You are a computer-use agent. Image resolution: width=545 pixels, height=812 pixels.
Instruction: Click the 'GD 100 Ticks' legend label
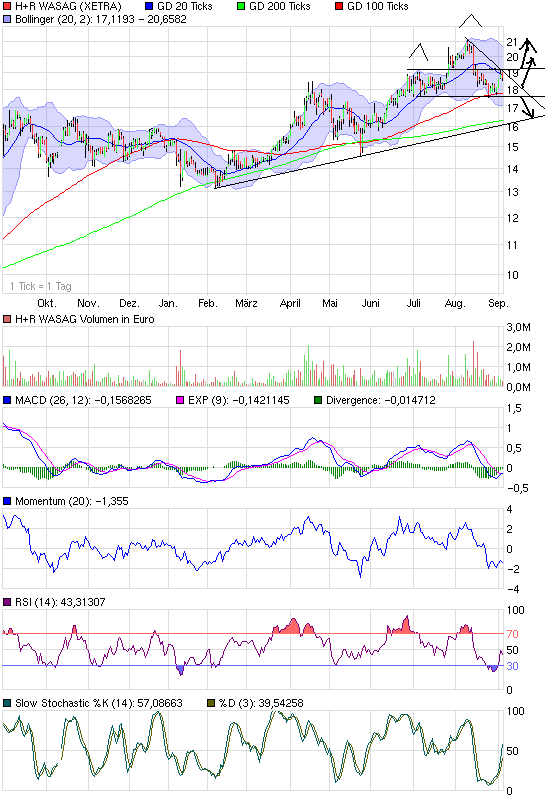click(378, 7)
